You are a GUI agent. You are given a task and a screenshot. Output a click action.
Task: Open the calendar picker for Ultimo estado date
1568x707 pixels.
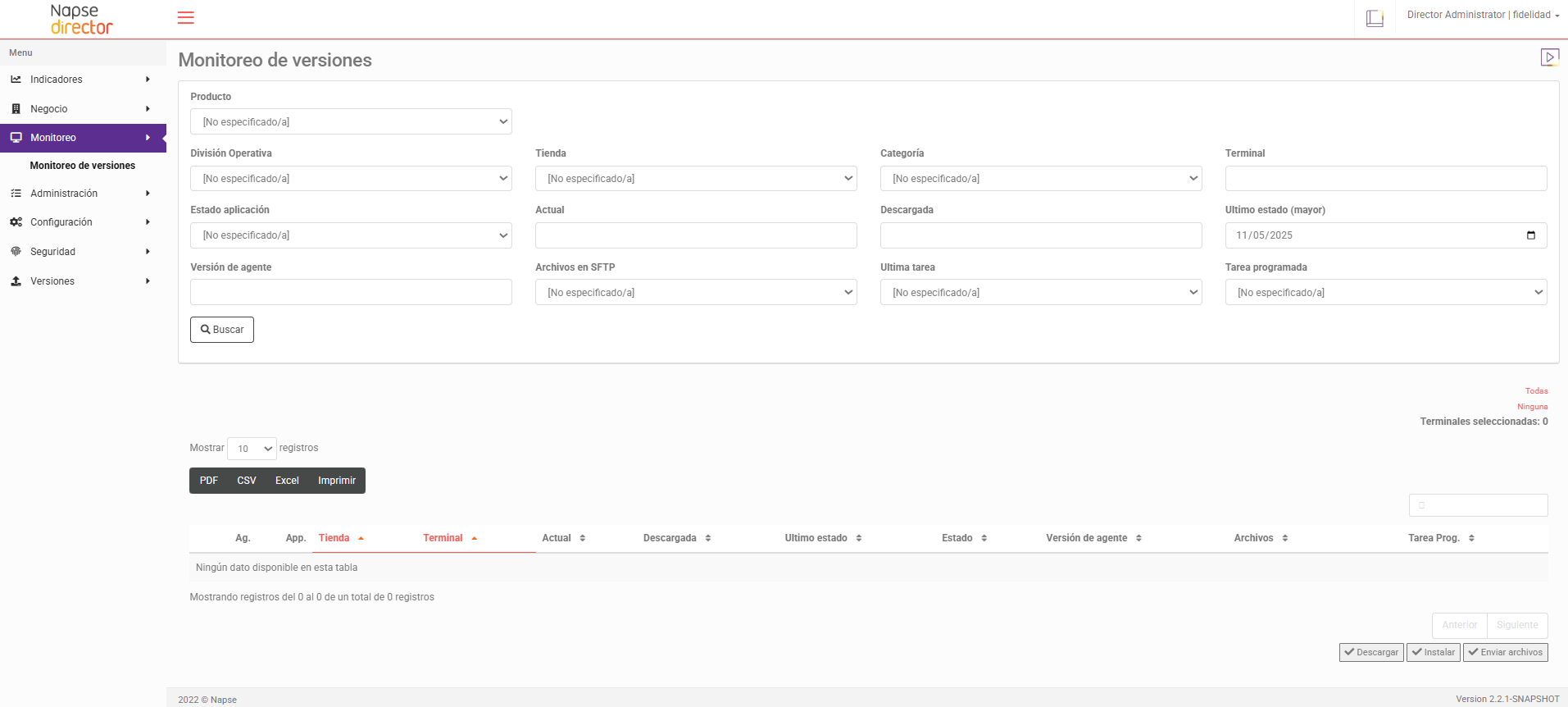(1530, 235)
